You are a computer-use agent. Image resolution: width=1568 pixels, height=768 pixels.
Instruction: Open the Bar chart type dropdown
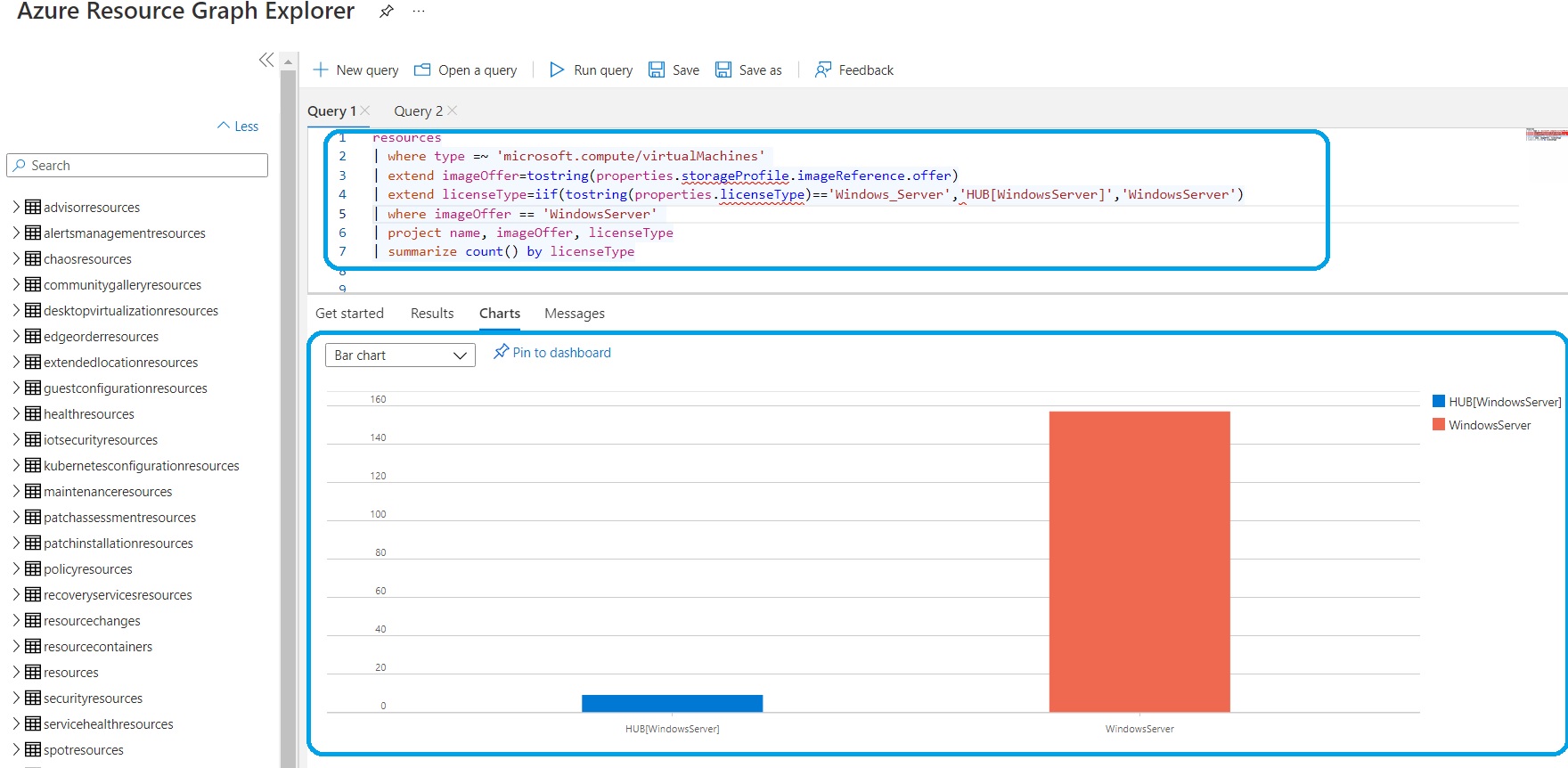(x=400, y=355)
